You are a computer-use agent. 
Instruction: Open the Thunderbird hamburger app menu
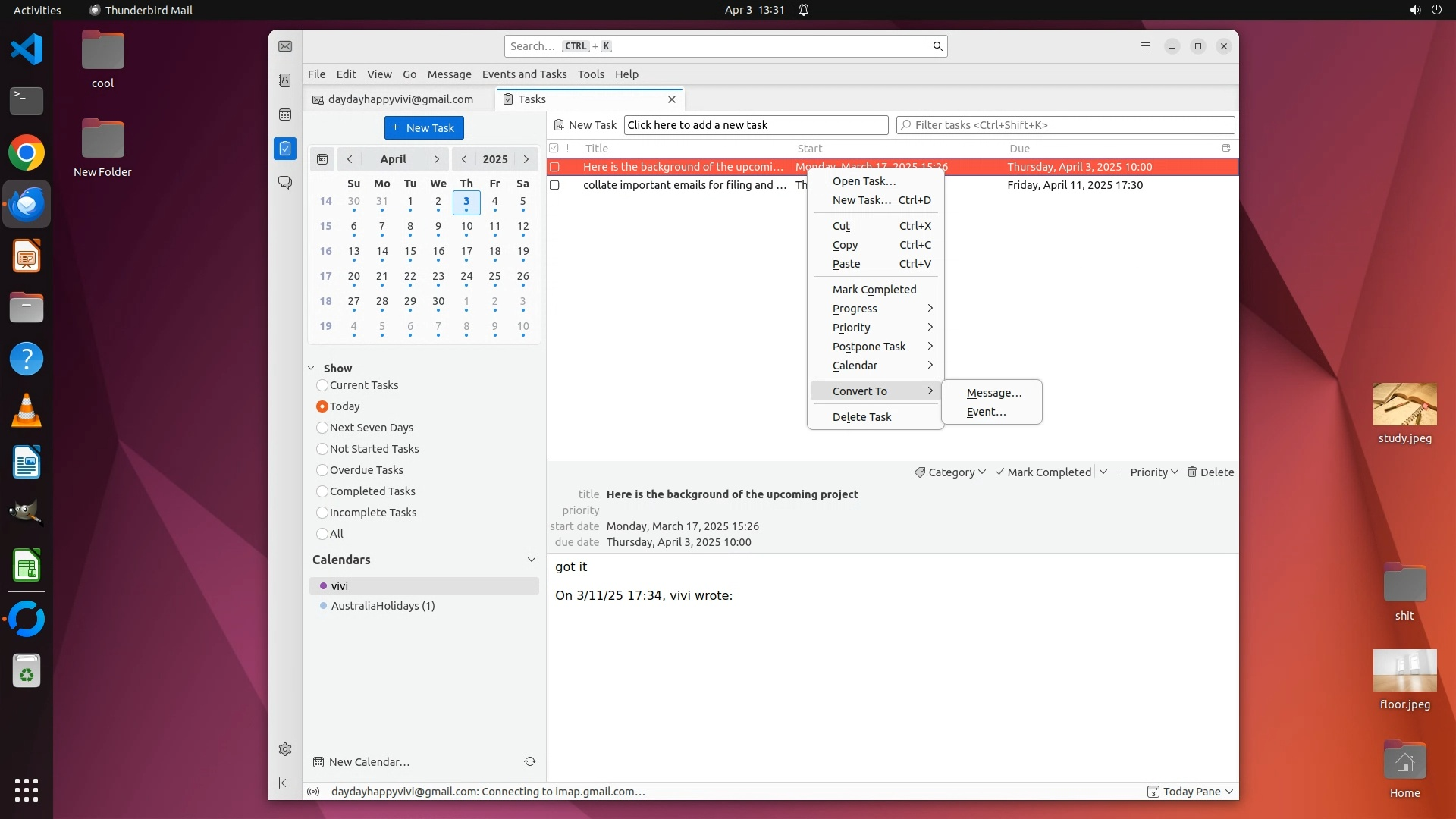click(x=1146, y=46)
